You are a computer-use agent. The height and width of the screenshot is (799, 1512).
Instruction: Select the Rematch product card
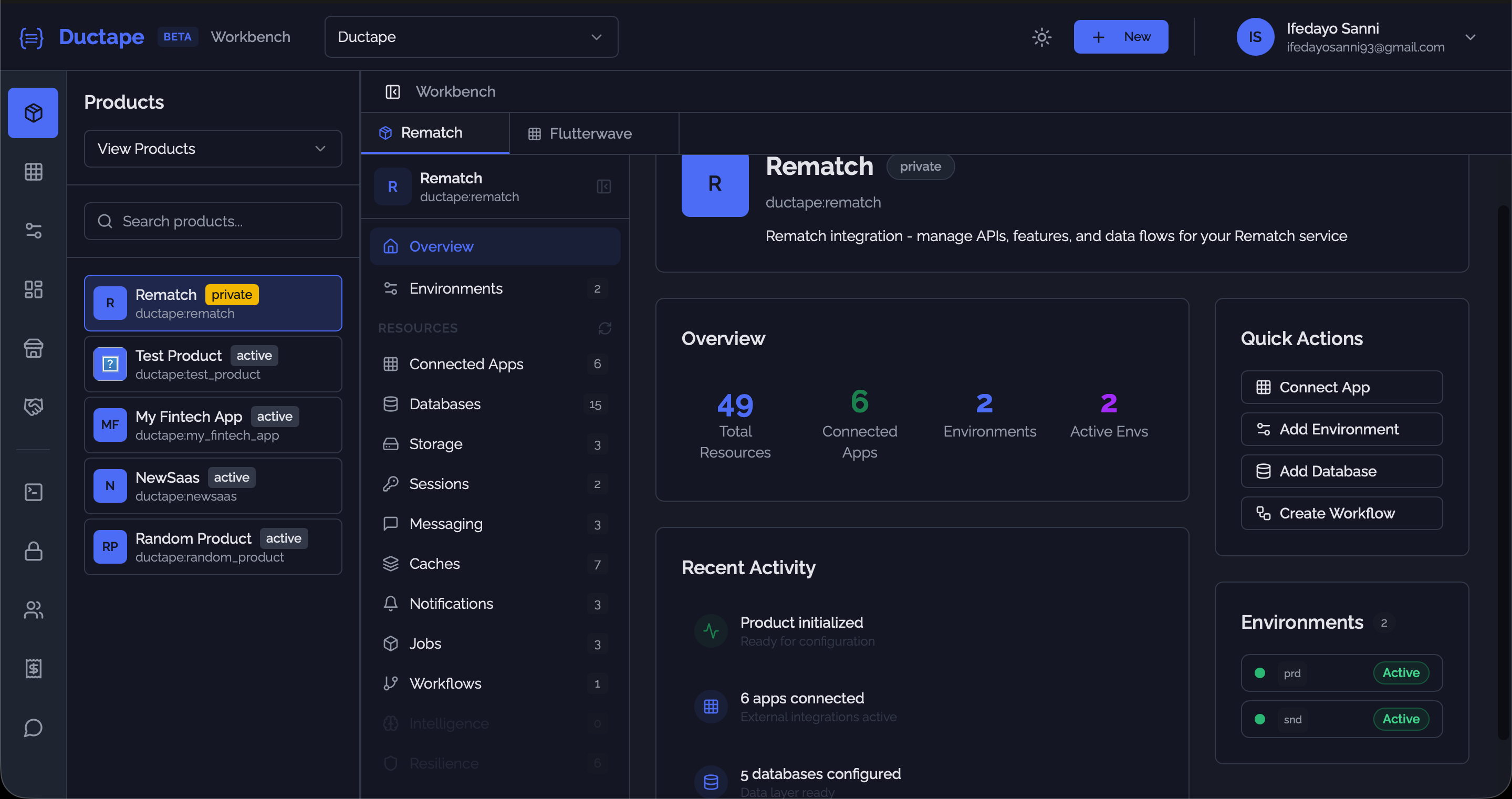pos(213,303)
